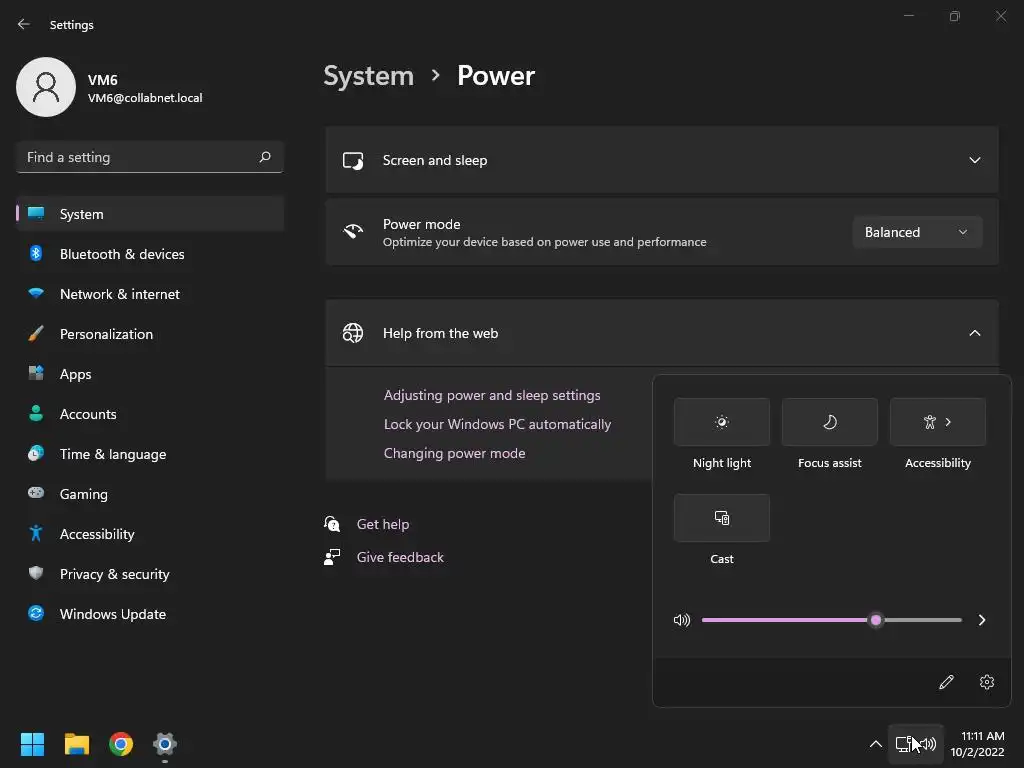Click the search magnifier in Find a setting
This screenshot has height=768, width=1024.
265,157
